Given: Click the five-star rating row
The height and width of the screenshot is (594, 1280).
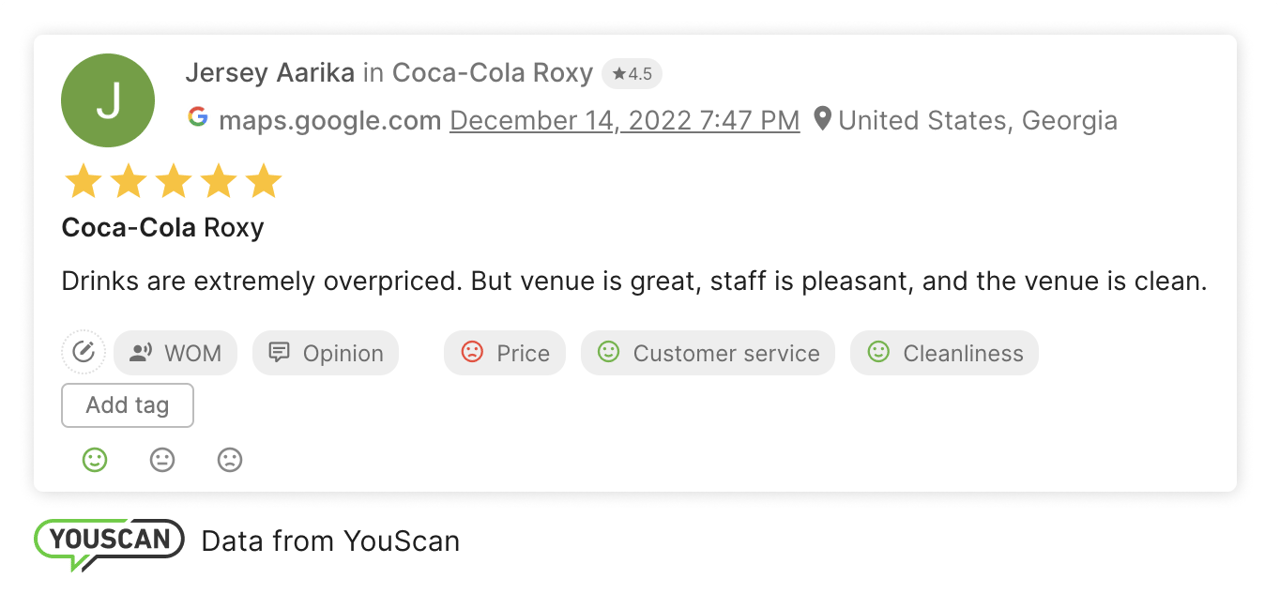Looking at the screenshot, I should tap(172, 182).
